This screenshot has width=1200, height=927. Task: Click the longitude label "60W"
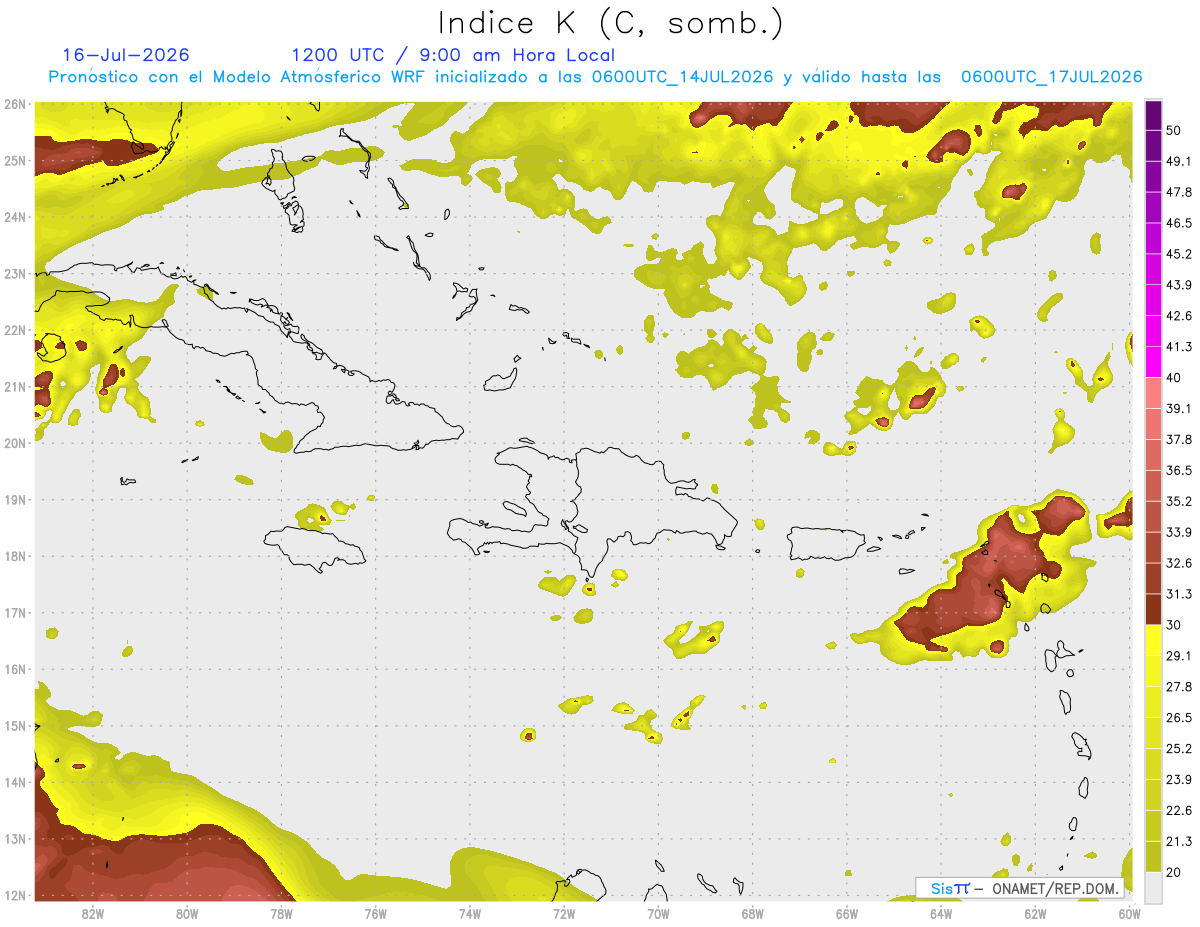point(1130,913)
